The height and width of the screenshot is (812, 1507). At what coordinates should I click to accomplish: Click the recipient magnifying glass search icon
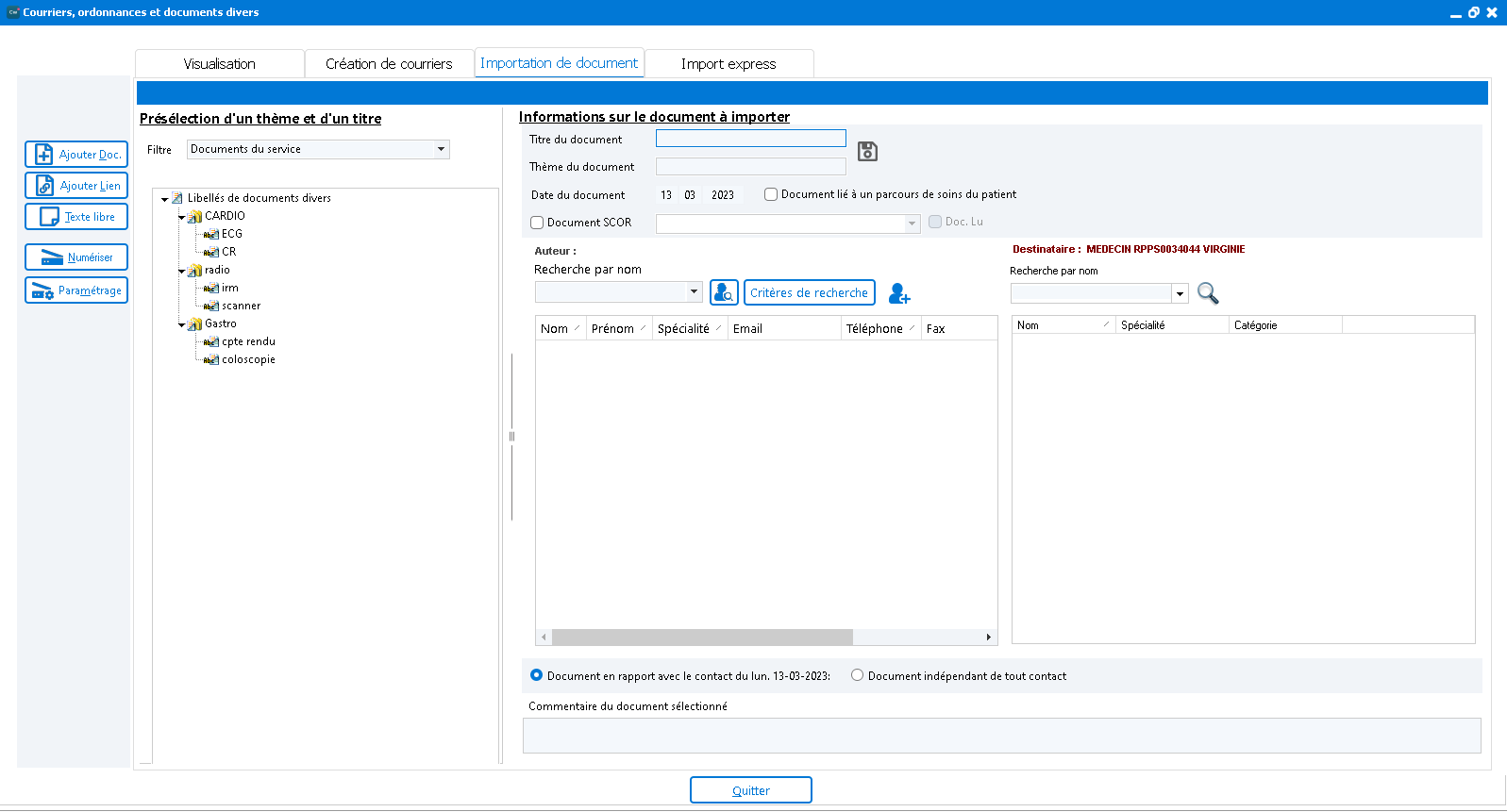coord(1208,293)
